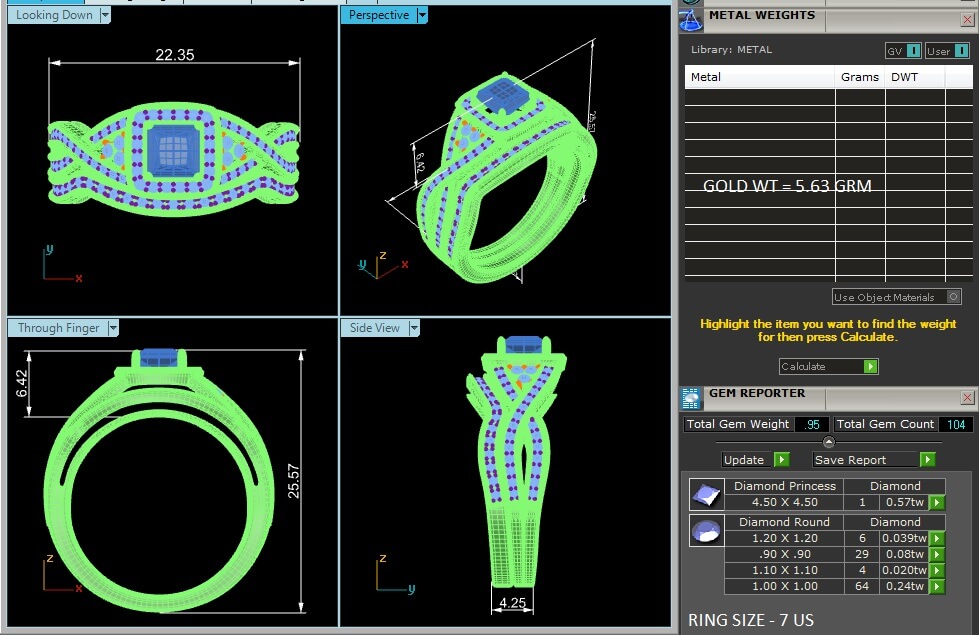This screenshot has width=979, height=635.
Task: Select the Side View viewport label
Action: (x=375, y=328)
